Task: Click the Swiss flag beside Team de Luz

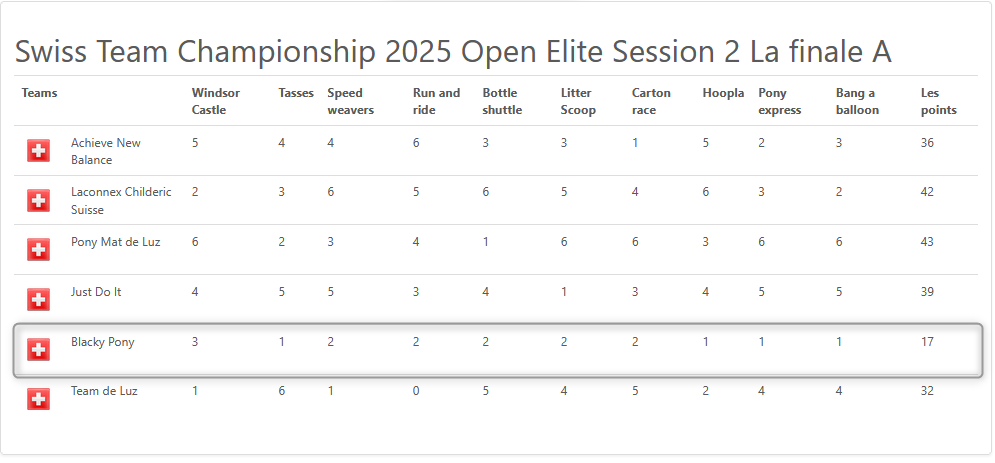Action: 38,399
